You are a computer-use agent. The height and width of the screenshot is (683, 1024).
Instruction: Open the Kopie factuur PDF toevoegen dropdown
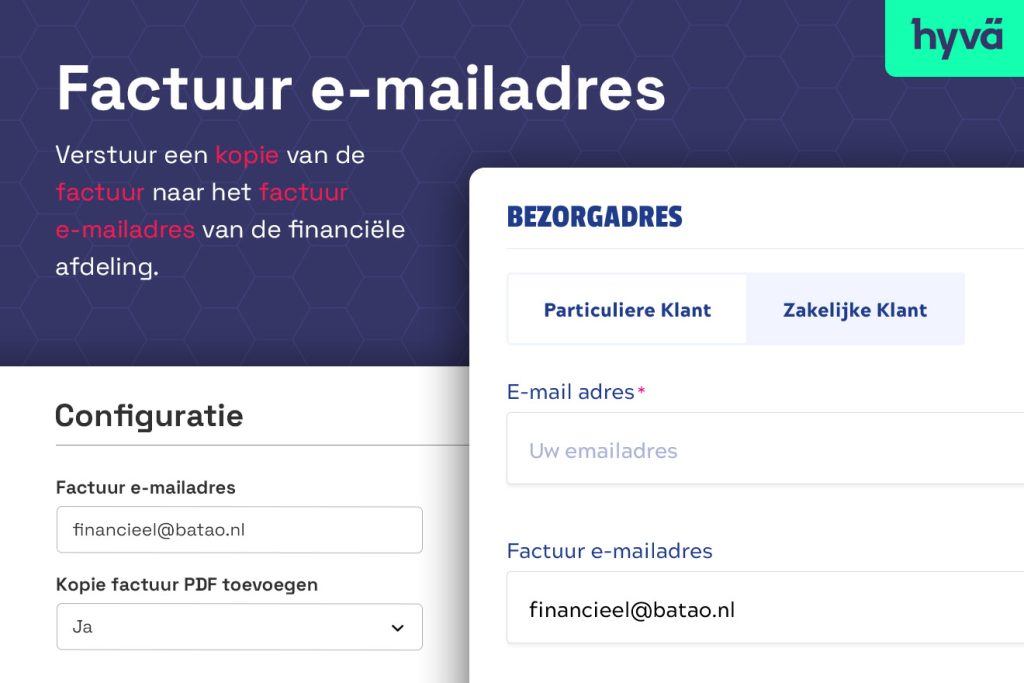click(239, 627)
